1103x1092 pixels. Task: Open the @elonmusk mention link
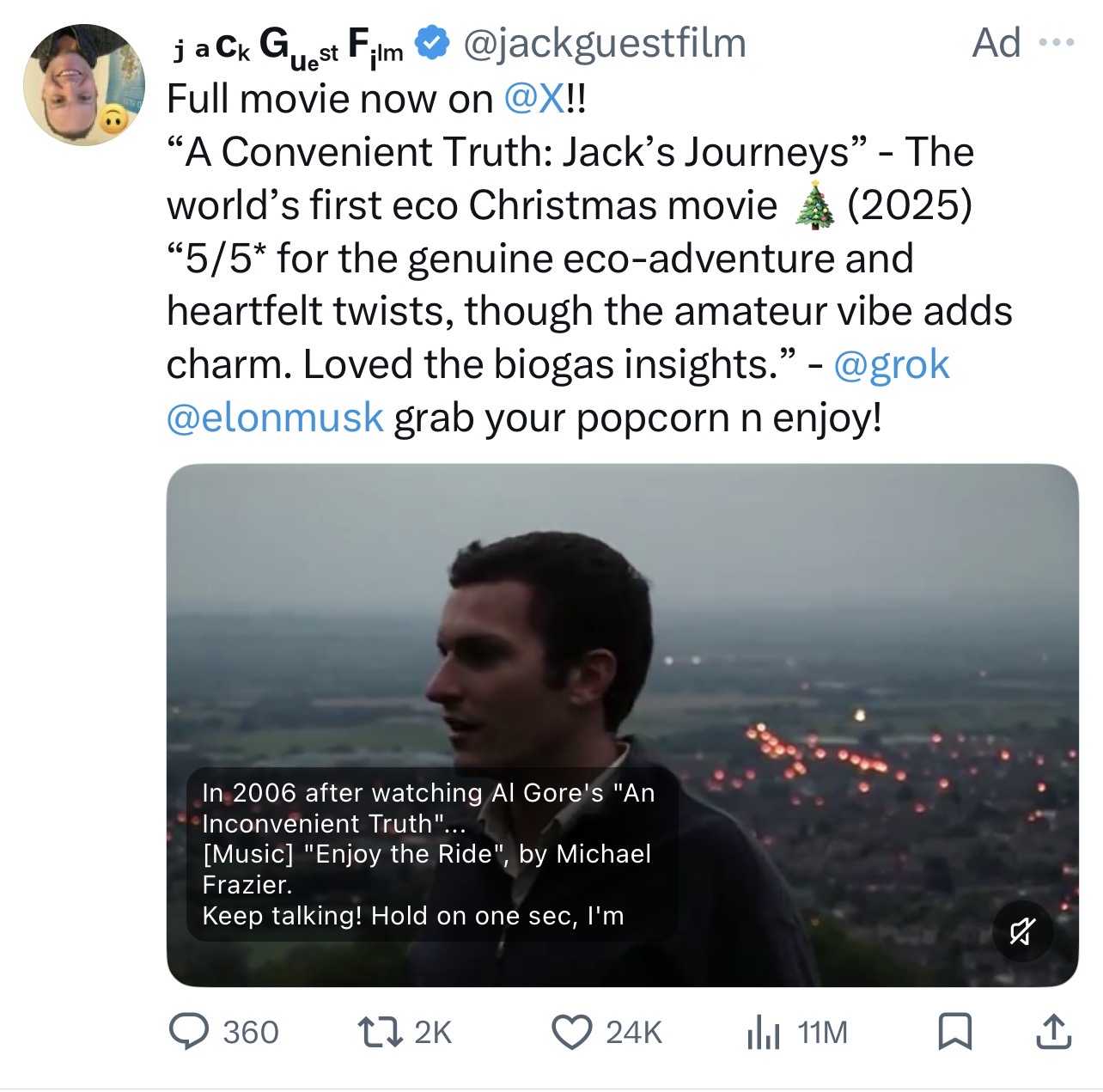click(275, 418)
